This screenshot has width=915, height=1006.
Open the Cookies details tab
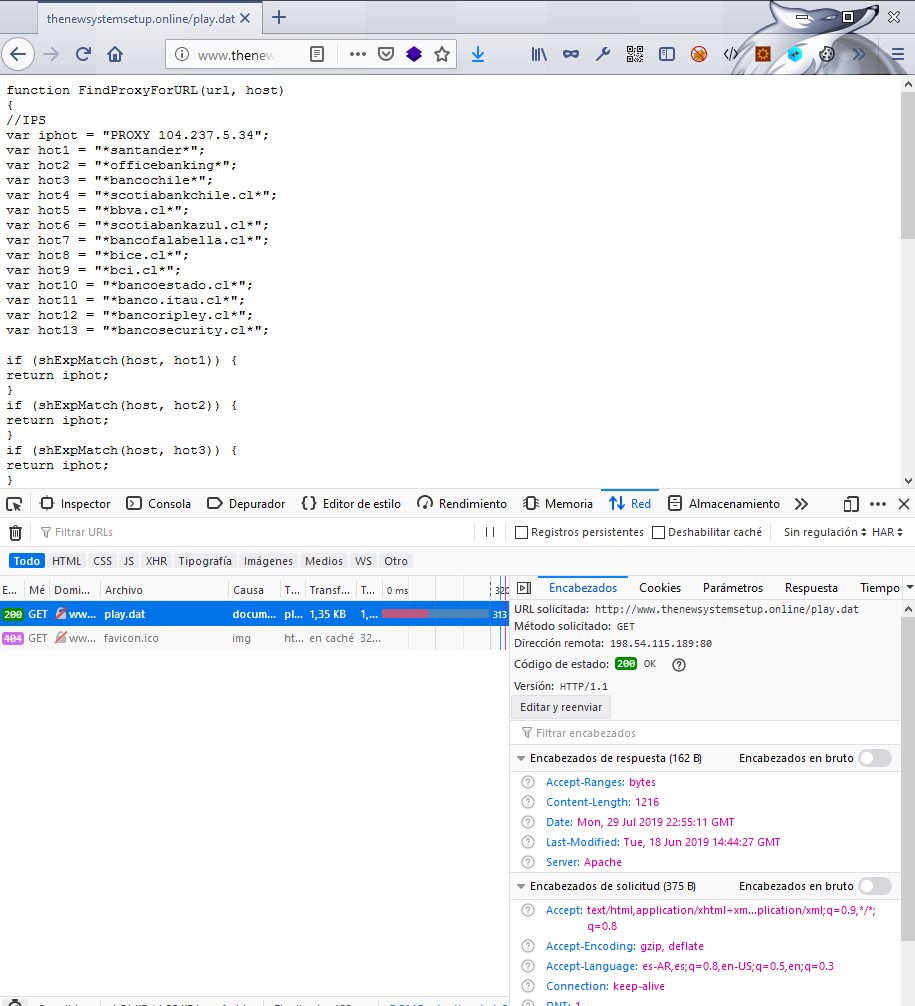[660, 588]
